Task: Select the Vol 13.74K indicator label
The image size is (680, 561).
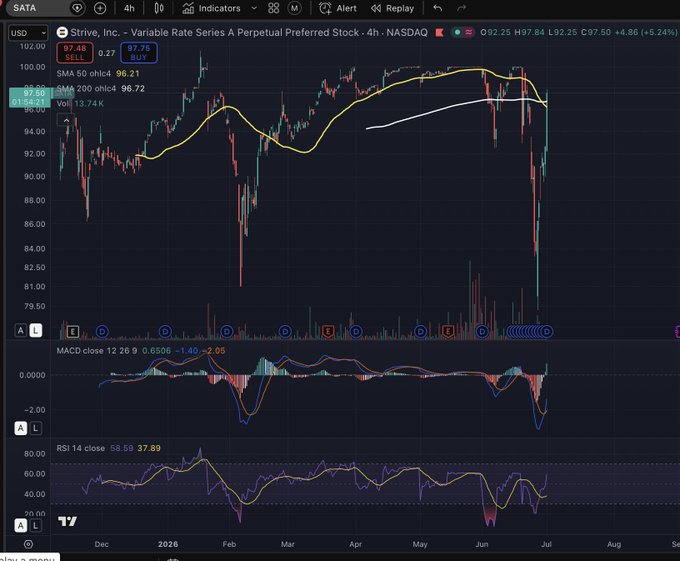Action: point(80,103)
